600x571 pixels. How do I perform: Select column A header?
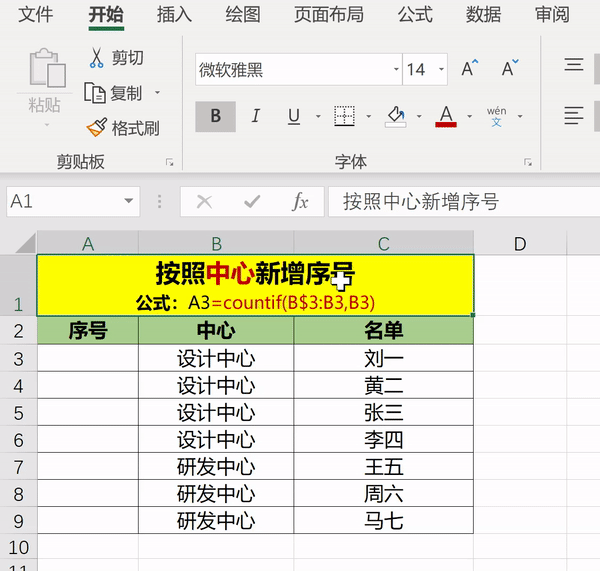[x=88, y=243]
